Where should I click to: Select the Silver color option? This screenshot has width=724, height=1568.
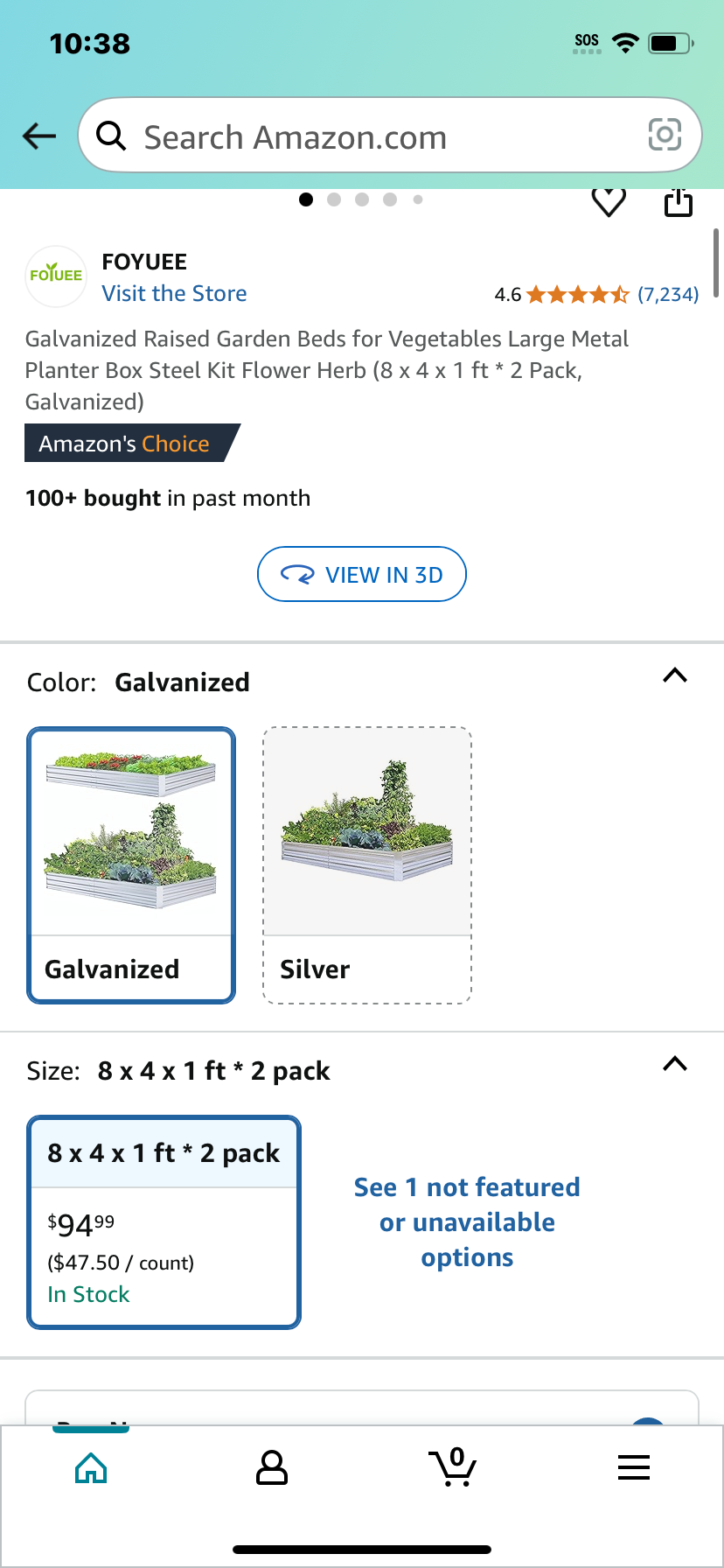pos(367,865)
